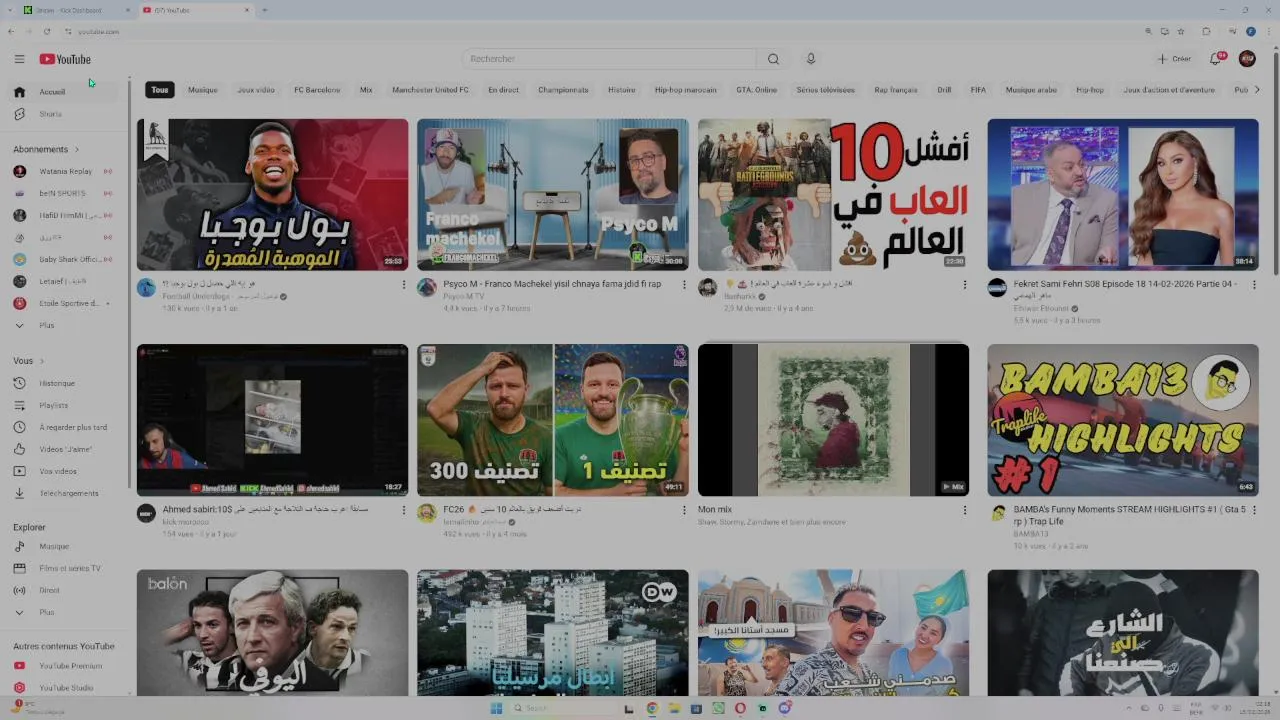Select the Tous filter chip

pyautogui.click(x=160, y=90)
